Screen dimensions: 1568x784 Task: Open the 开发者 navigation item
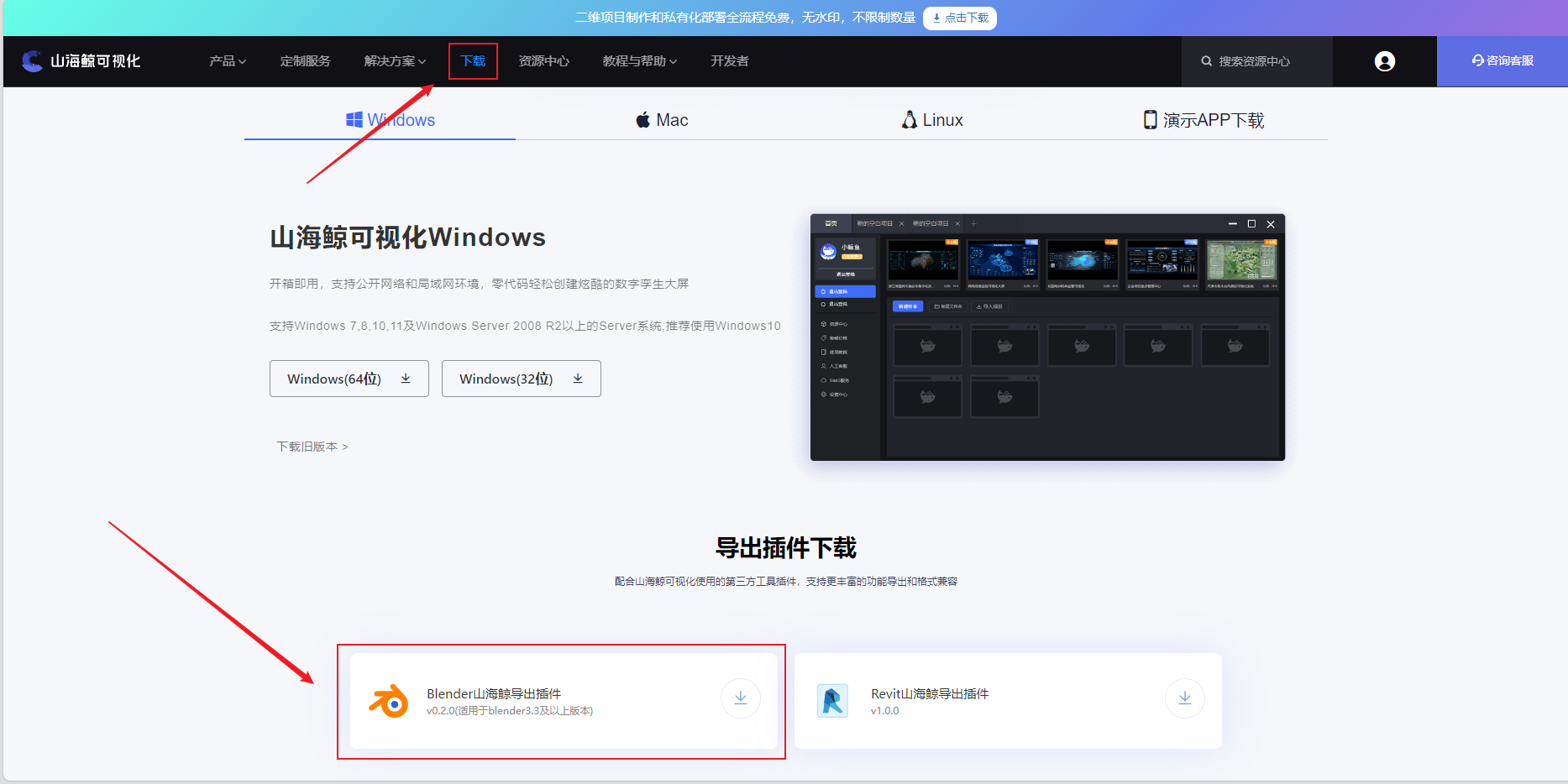point(730,61)
